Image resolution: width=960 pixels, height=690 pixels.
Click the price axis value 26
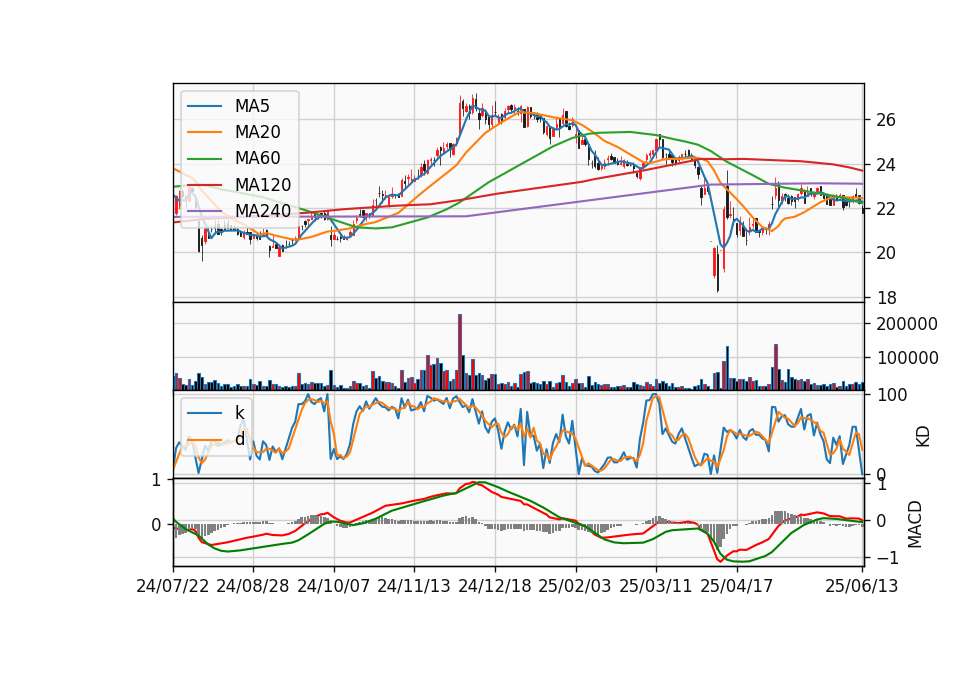coord(885,120)
